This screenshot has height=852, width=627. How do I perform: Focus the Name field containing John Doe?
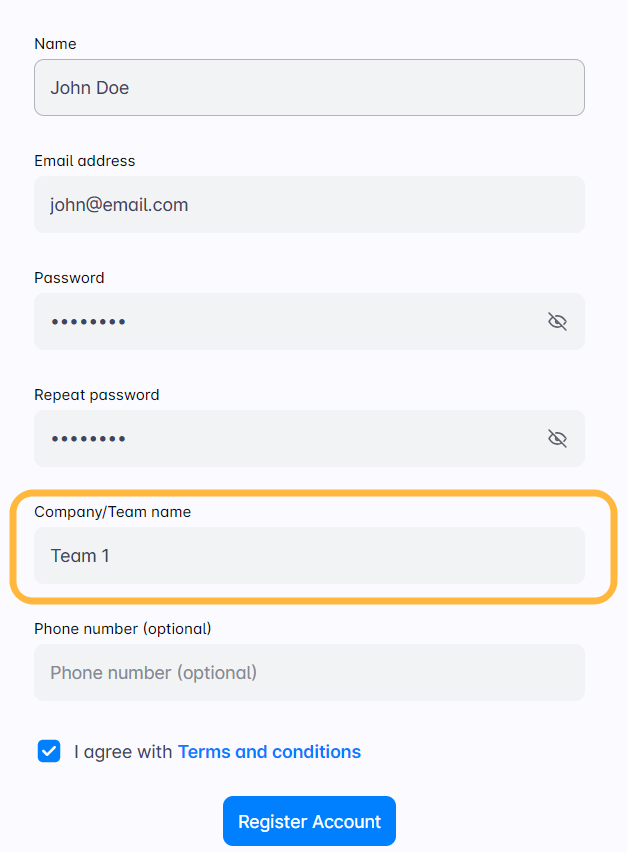point(309,88)
